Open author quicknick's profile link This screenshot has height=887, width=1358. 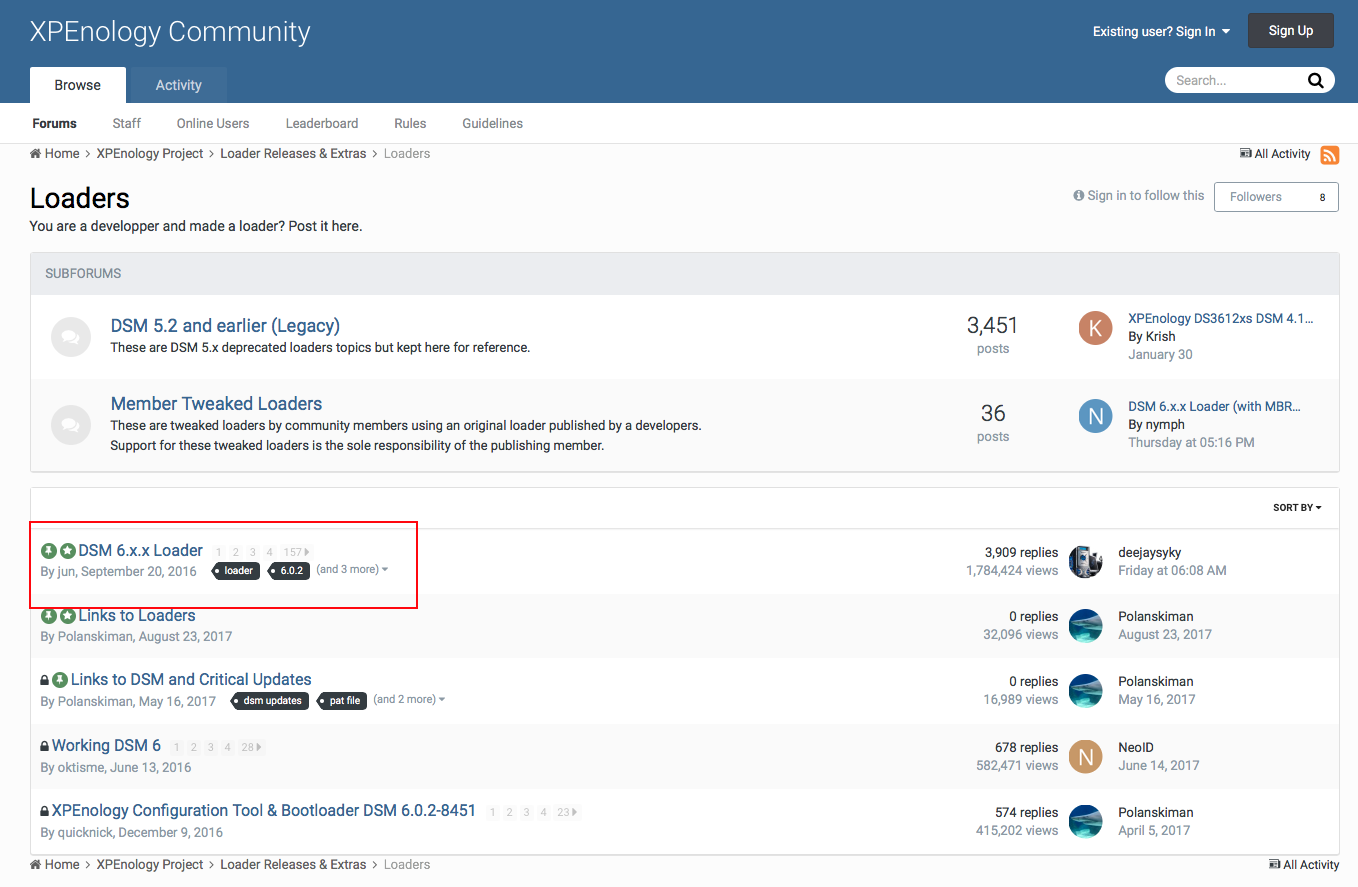tap(85, 832)
